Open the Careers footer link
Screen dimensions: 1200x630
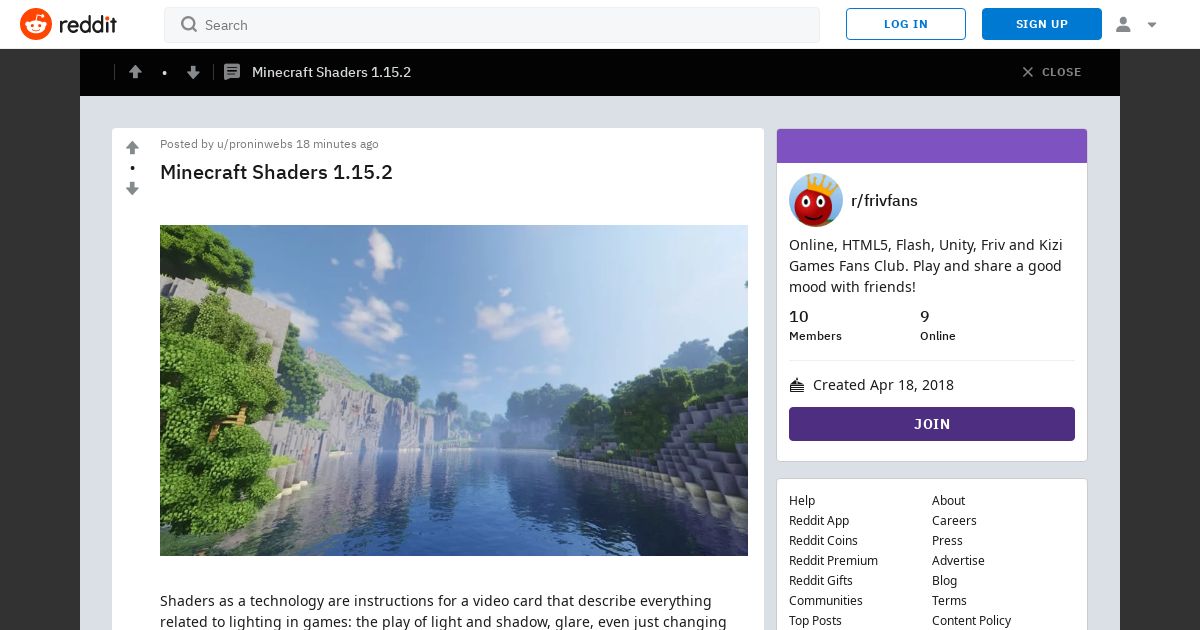954,520
